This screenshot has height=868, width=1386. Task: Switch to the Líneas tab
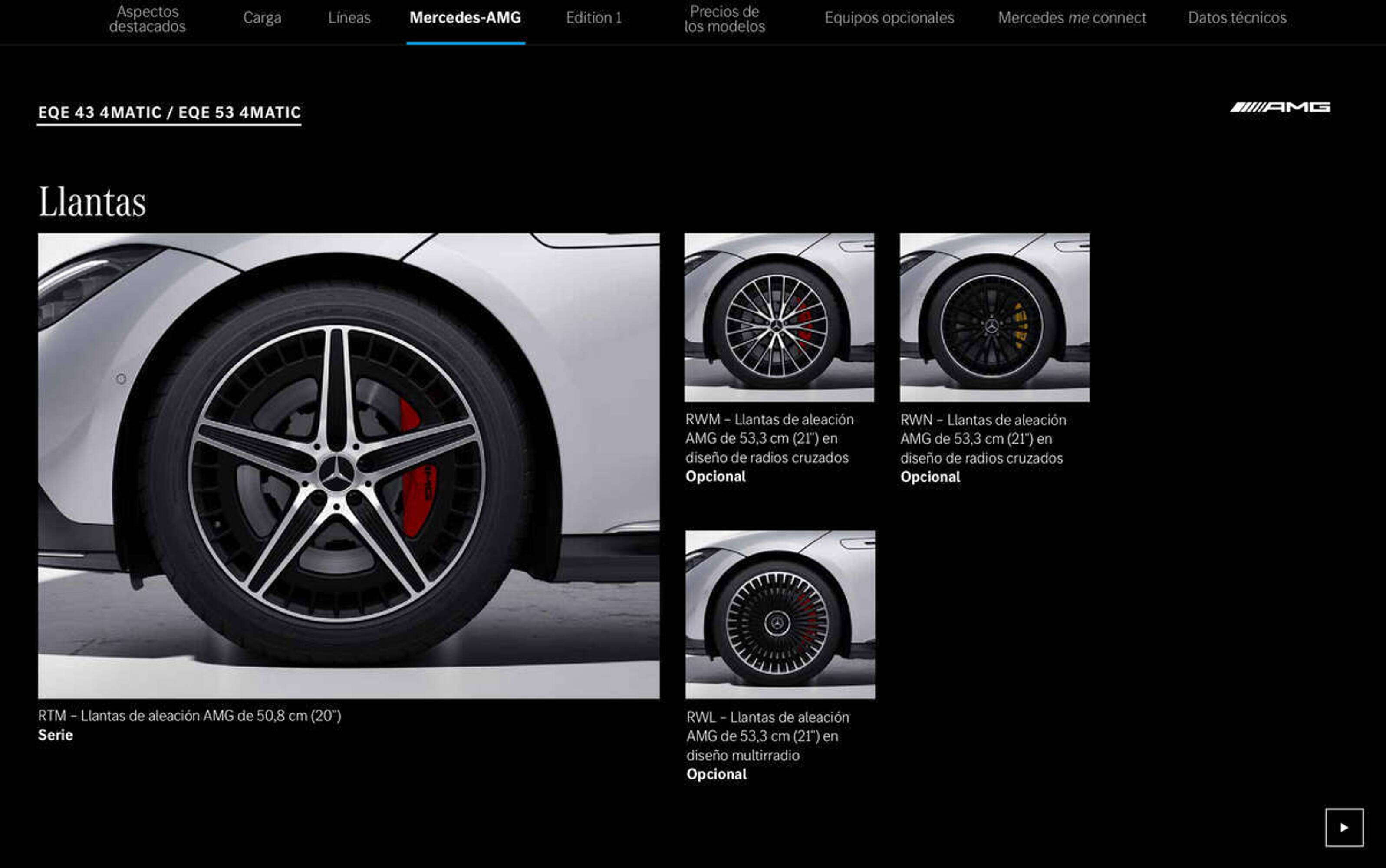tap(350, 18)
